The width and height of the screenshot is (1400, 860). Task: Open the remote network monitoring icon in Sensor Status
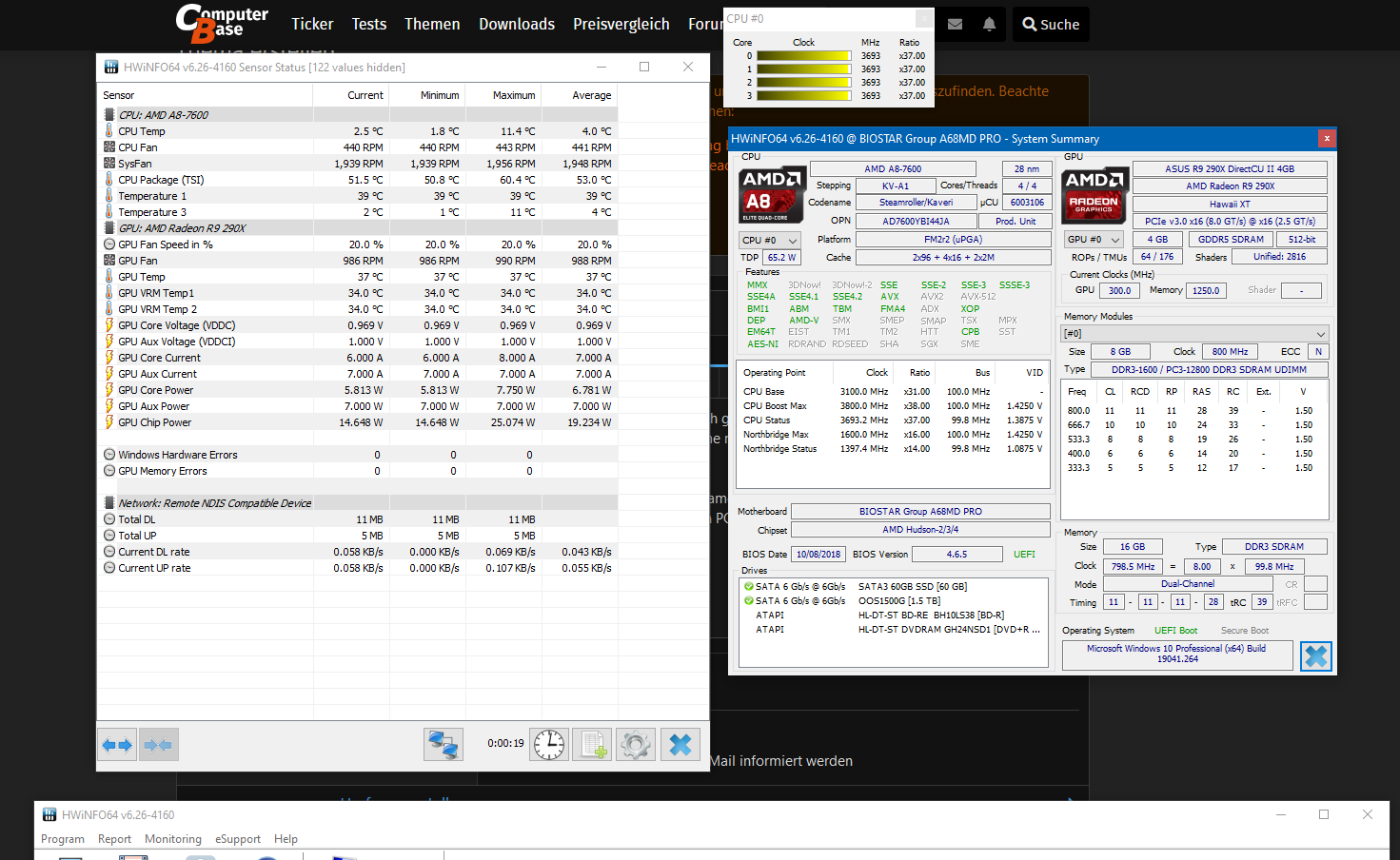444,745
